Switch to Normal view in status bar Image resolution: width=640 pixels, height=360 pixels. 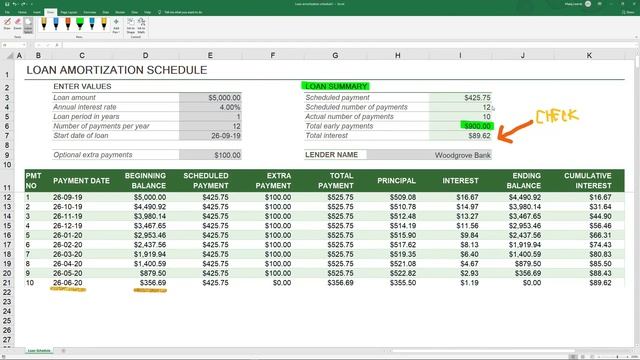[x=573, y=357]
